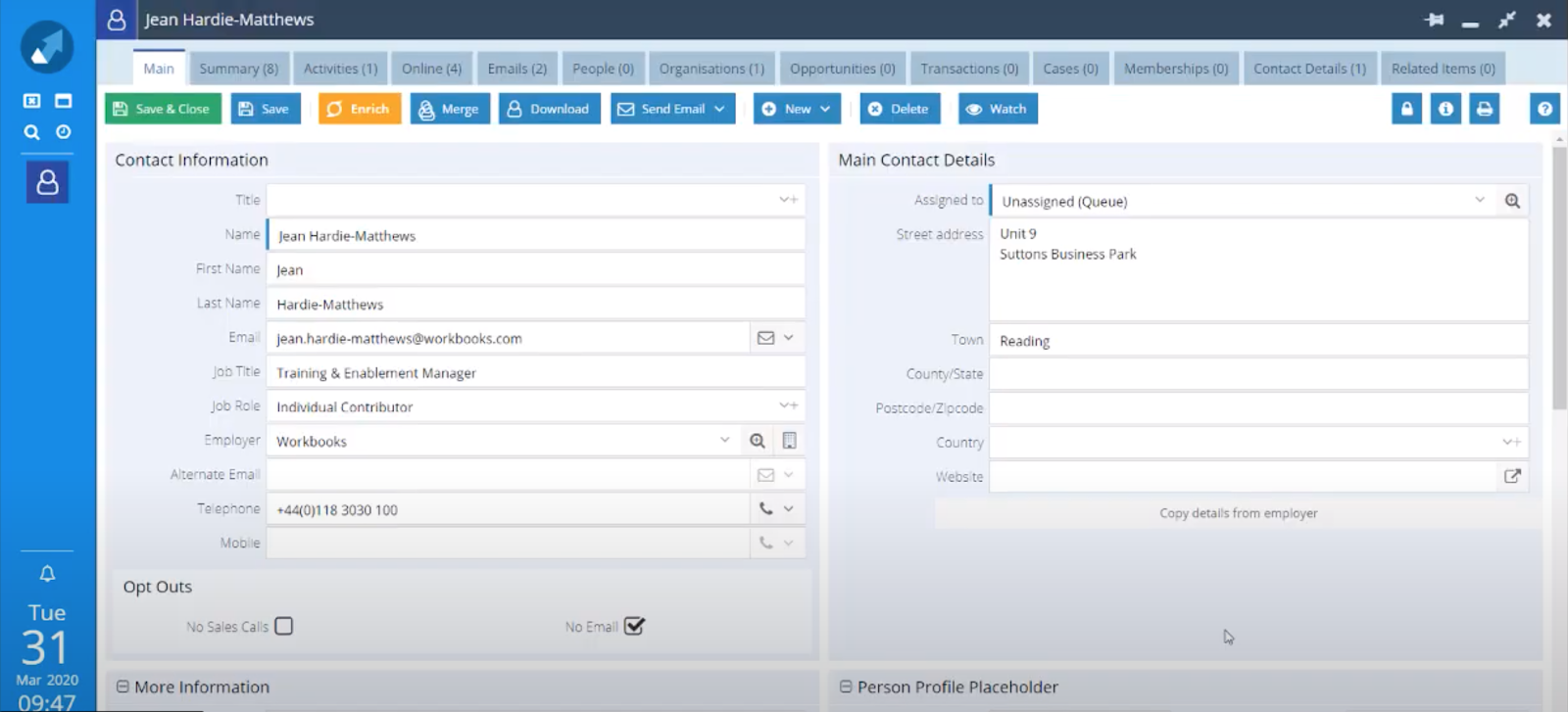Uncheck the No Email checkbox
The width and height of the screenshot is (1568, 712).
click(634, 626)
